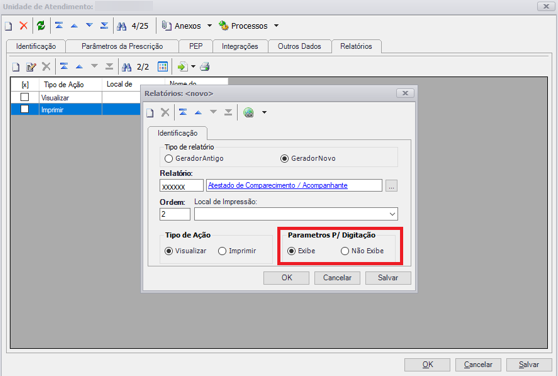
Task: Click the new record icon in main toolbar
Action: [8, 26]
